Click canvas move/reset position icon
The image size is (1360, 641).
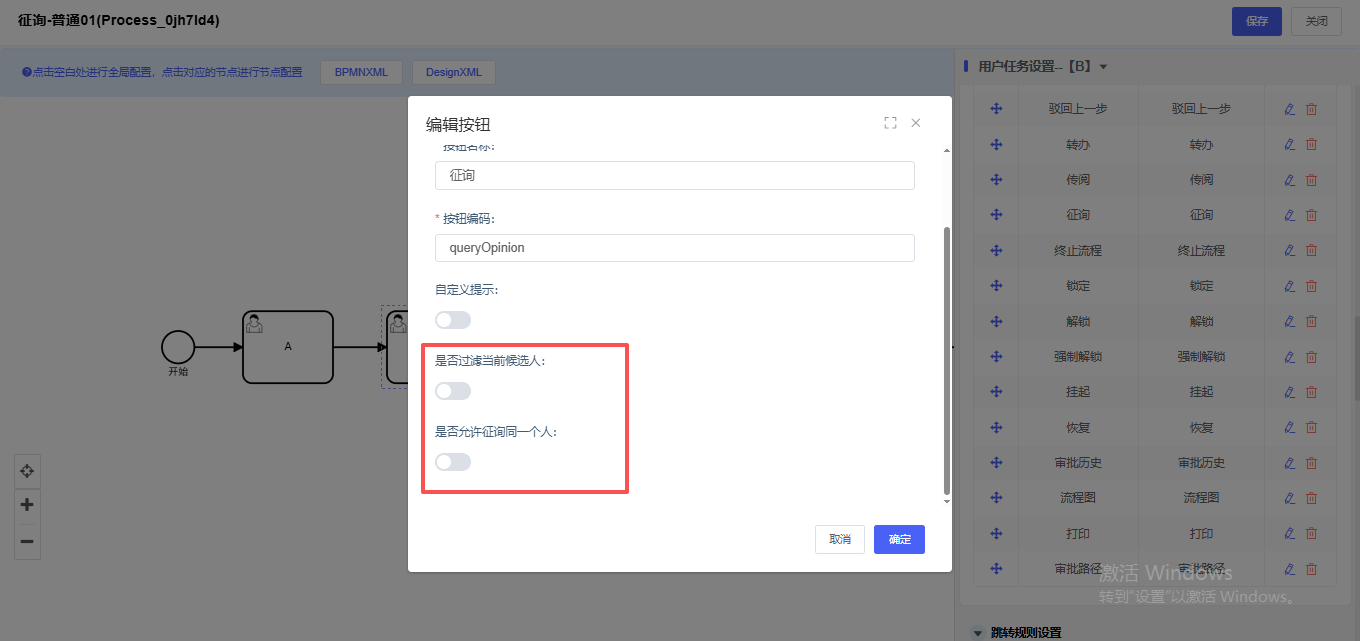tap(27, 471)
